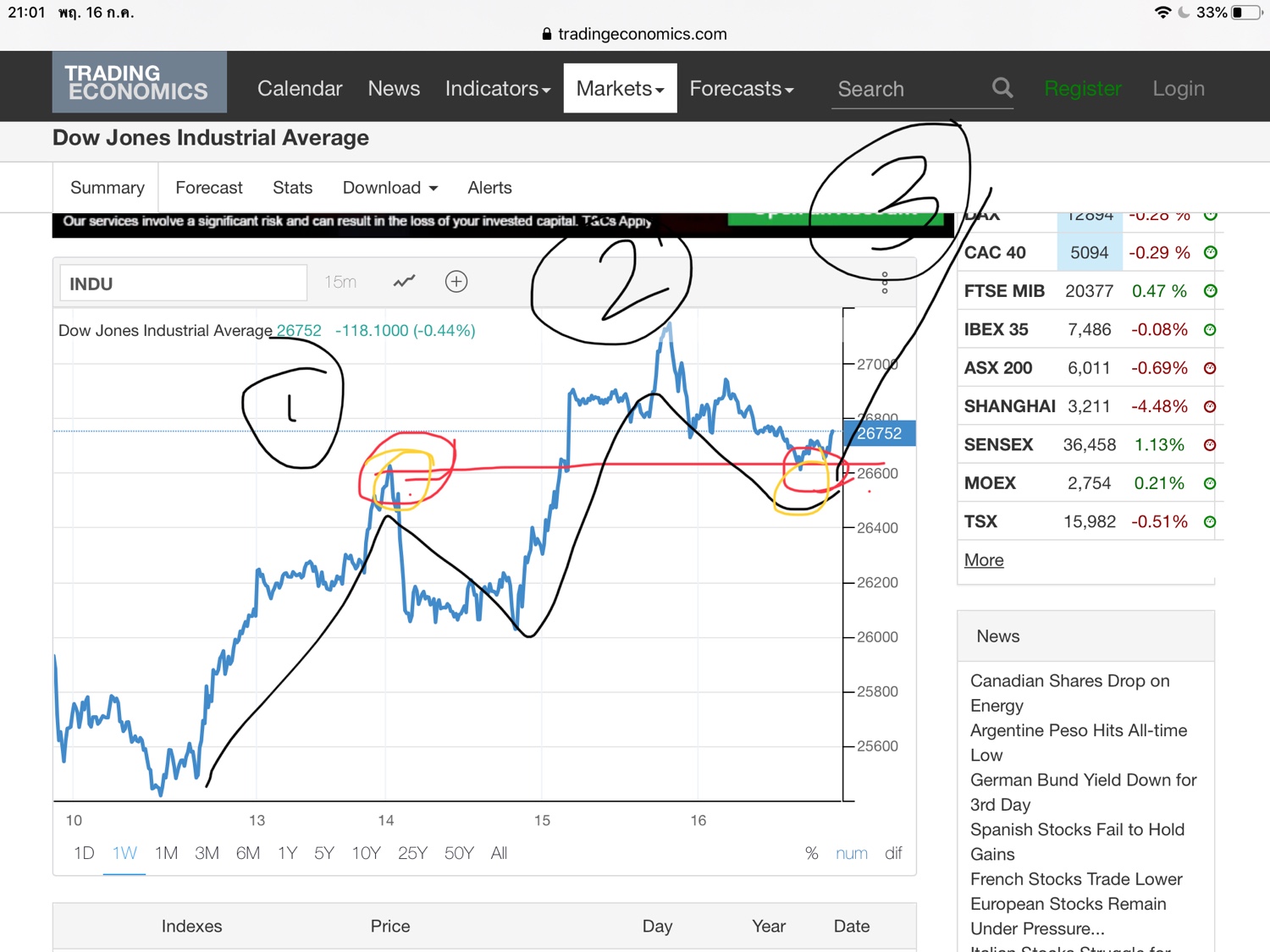The height and width of the screenshot is (952, 1270).
Task: Select the 1W time range
Action: 124,853
